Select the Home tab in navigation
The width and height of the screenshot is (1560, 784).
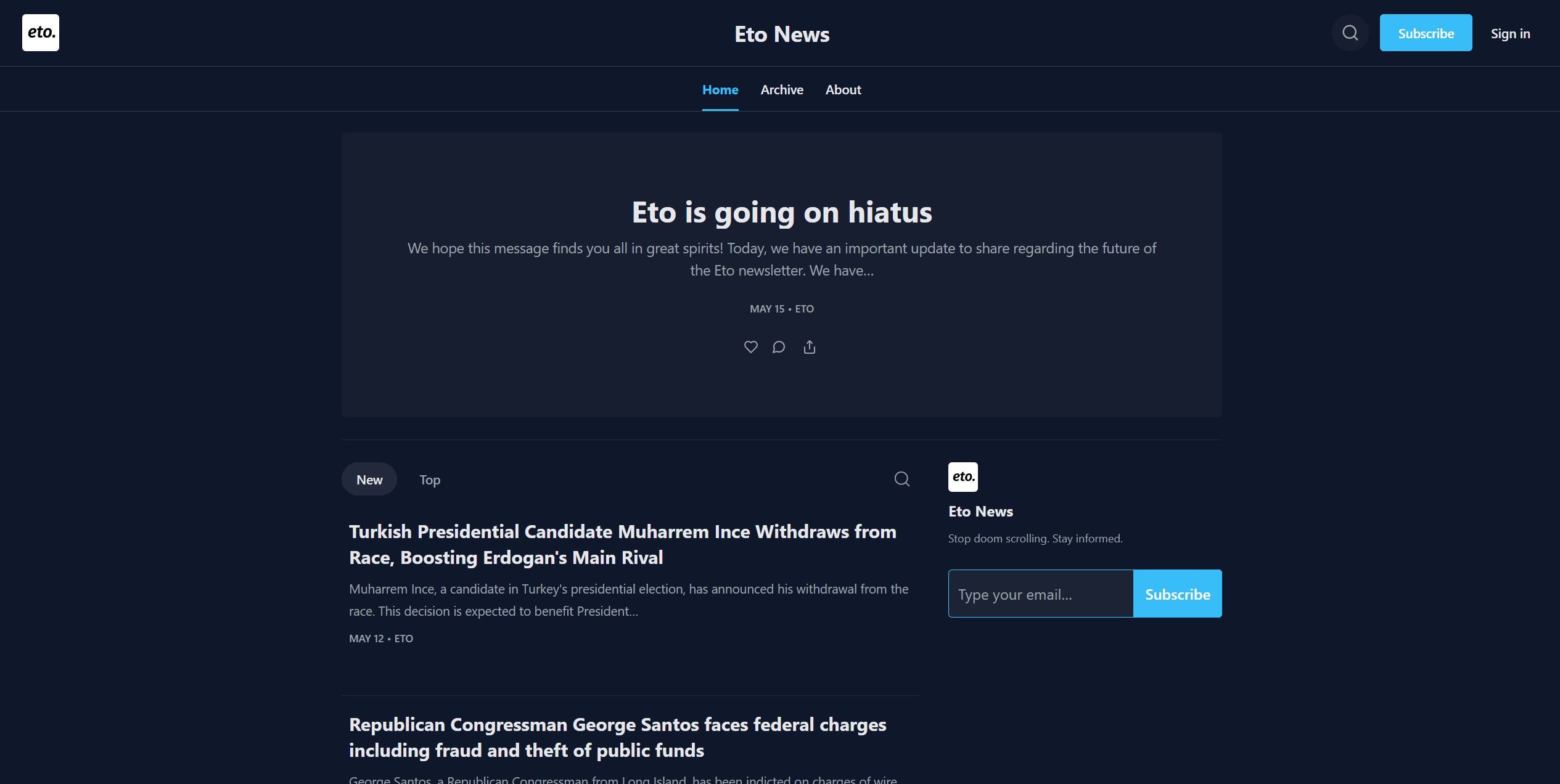tap(720, 88)
